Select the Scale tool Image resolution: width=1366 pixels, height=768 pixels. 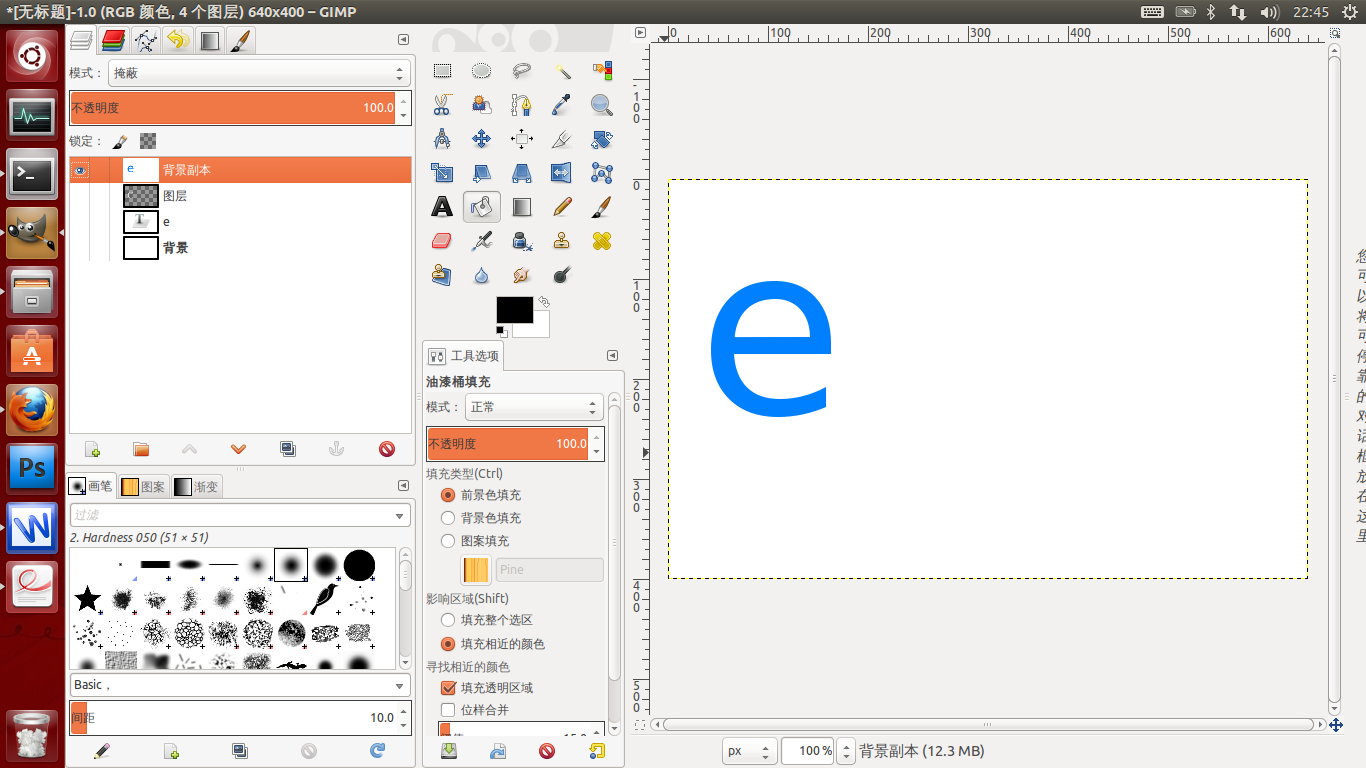[x=442, y=173]
